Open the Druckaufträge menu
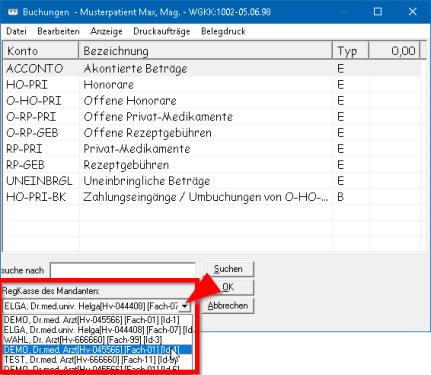431x375 pixels. 162,31
